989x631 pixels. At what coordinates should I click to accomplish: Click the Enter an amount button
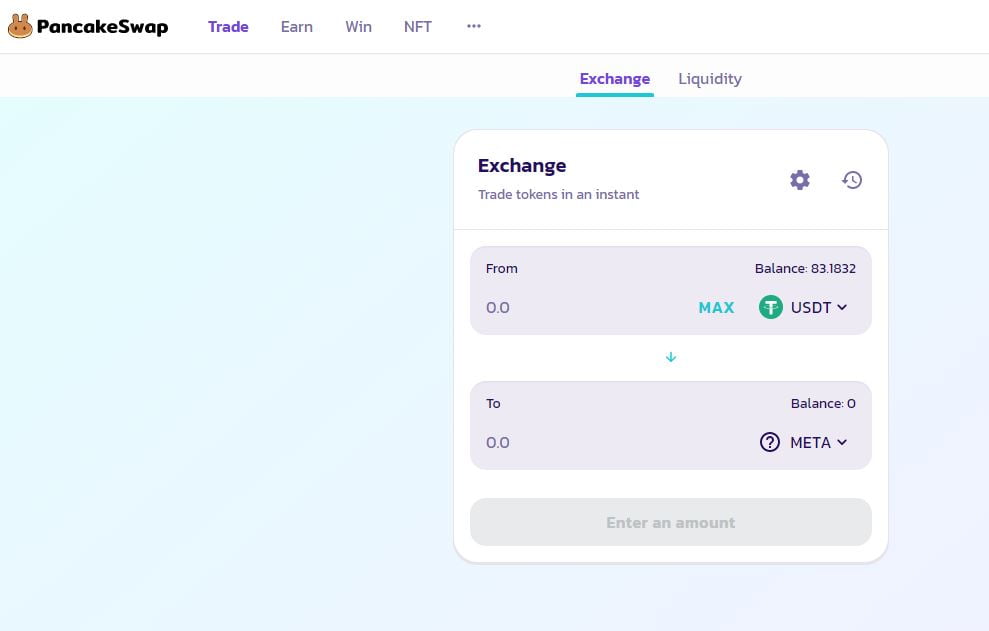(x=671, y=522)
